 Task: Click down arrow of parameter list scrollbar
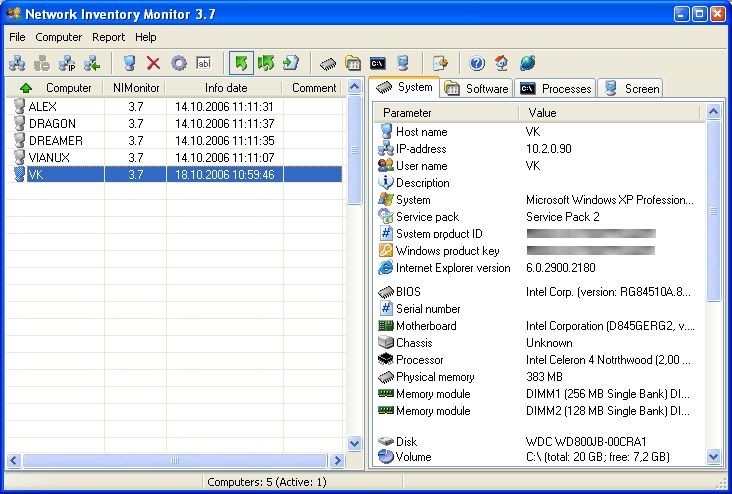click(x=714, y=456)
